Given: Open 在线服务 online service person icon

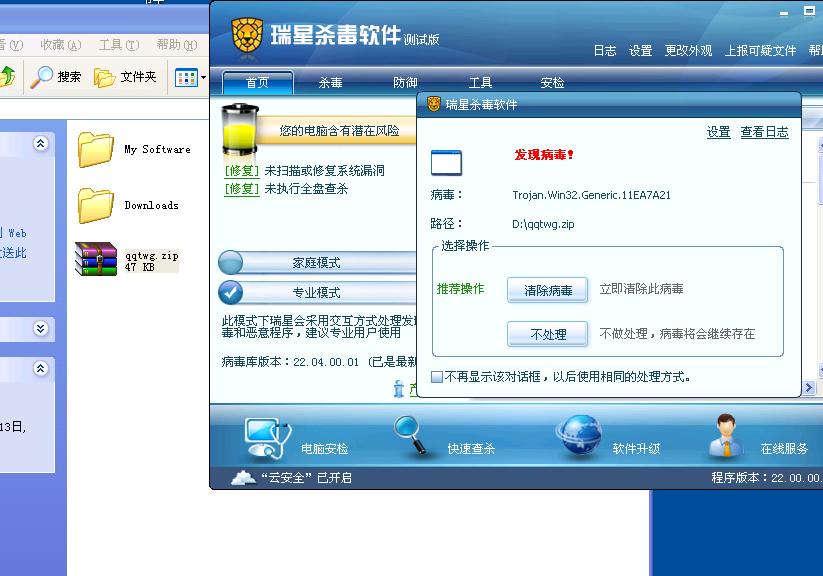Looking at the screenshot, I should [x=725, y=435].
